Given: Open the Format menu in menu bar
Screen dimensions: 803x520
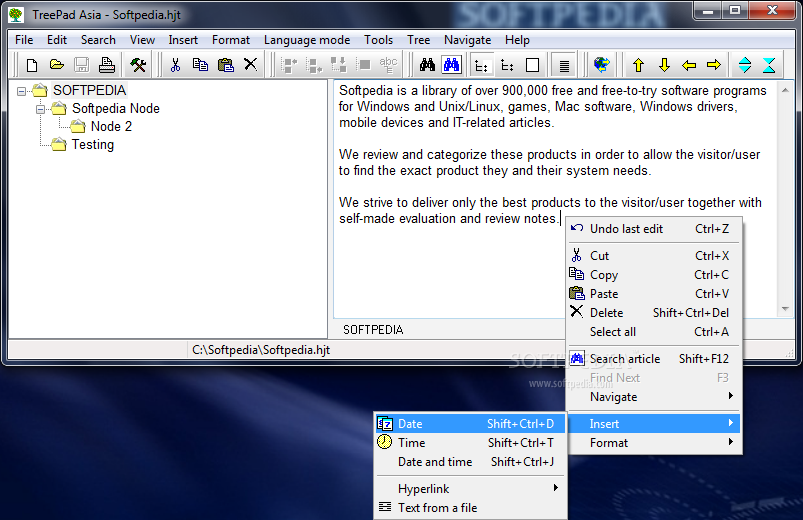Looking at the screenshot, I should point(231,40).
